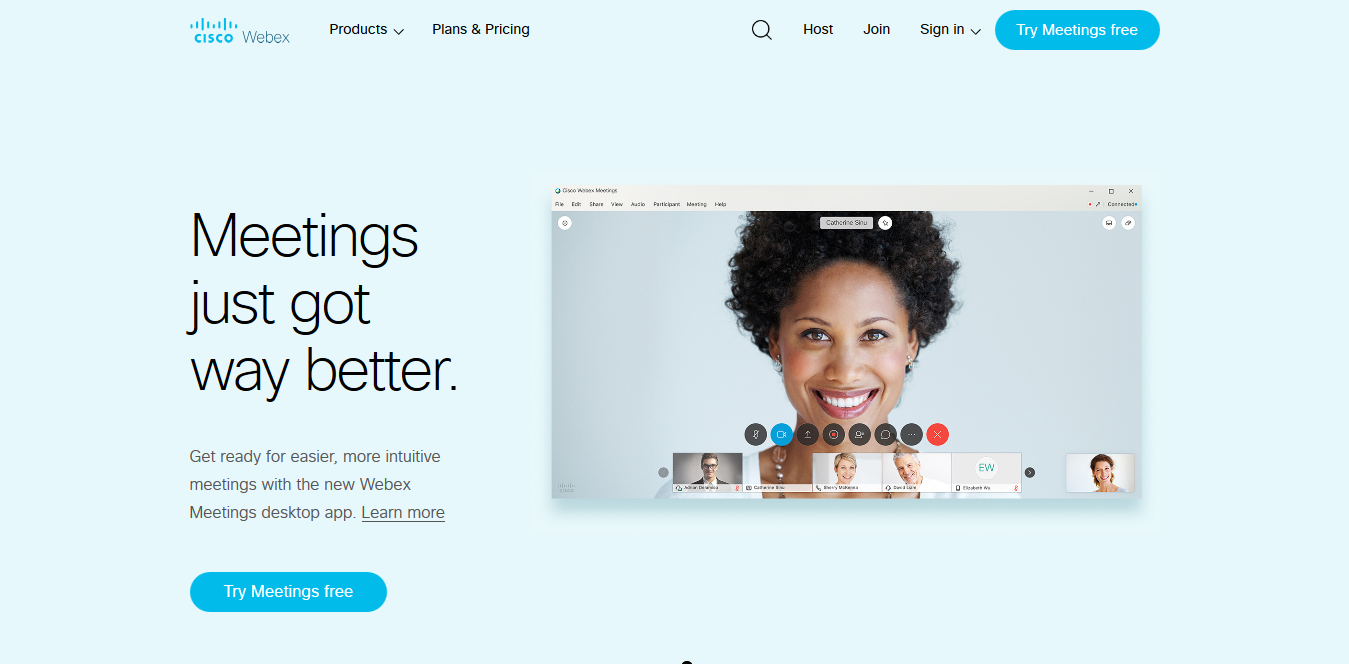Click the more options ellipsis button
This screenshot has width=1349, height=664.
tap(911, 434)
